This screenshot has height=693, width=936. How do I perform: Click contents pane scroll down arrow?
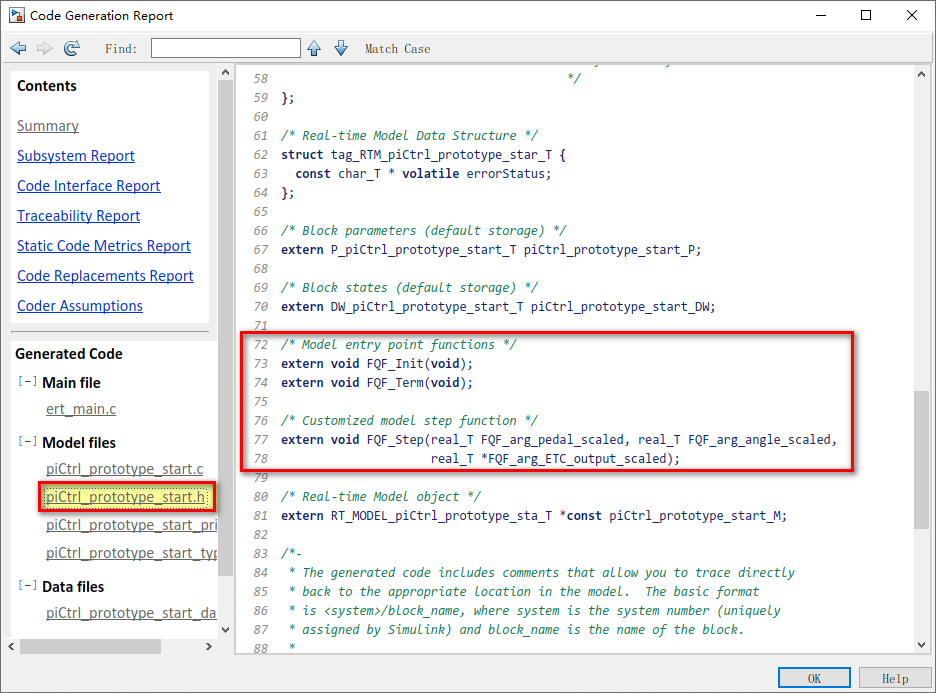[x=225, y=629]
